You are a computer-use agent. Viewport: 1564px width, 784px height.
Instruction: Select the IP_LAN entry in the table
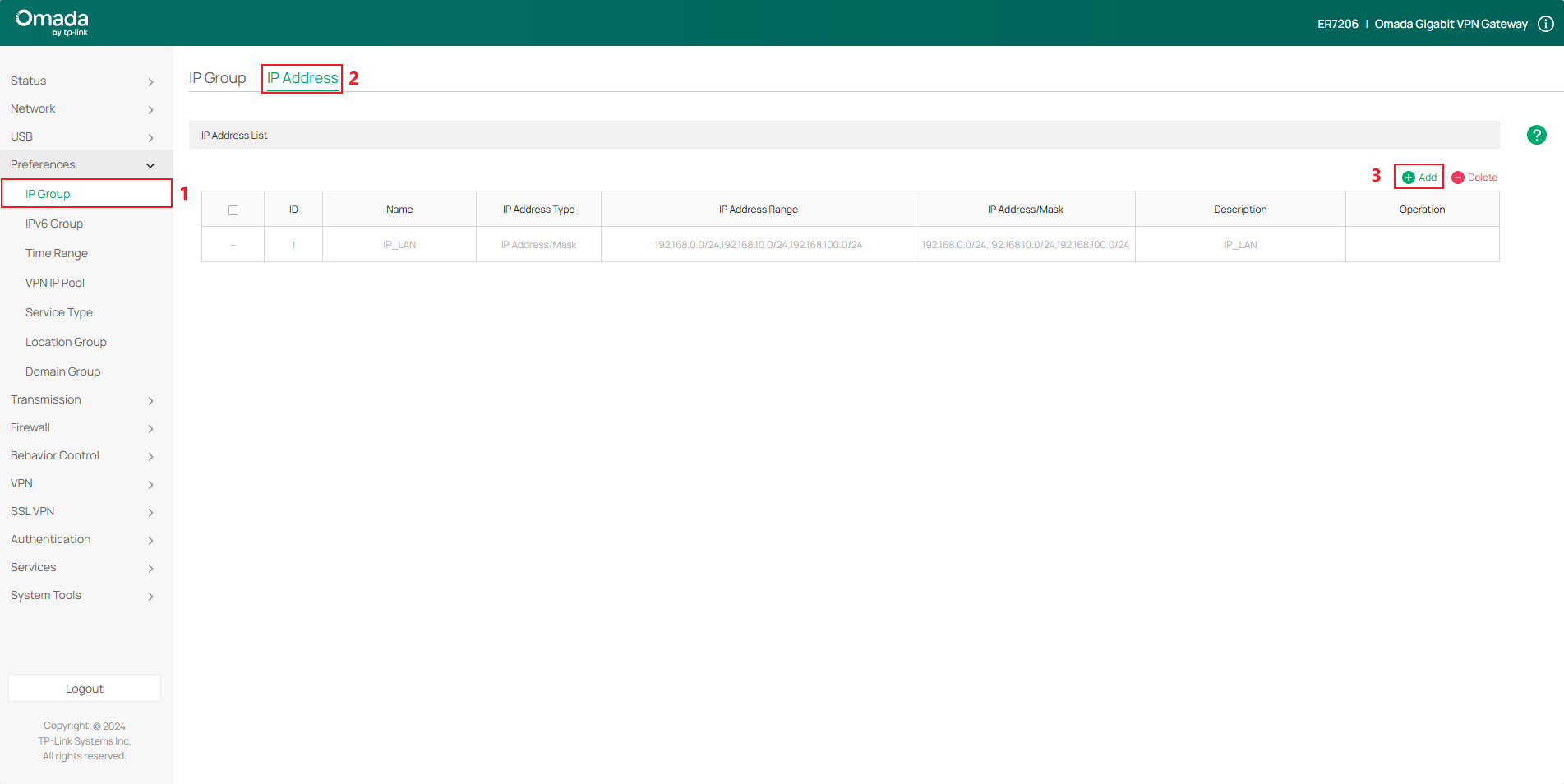[399, 244]
